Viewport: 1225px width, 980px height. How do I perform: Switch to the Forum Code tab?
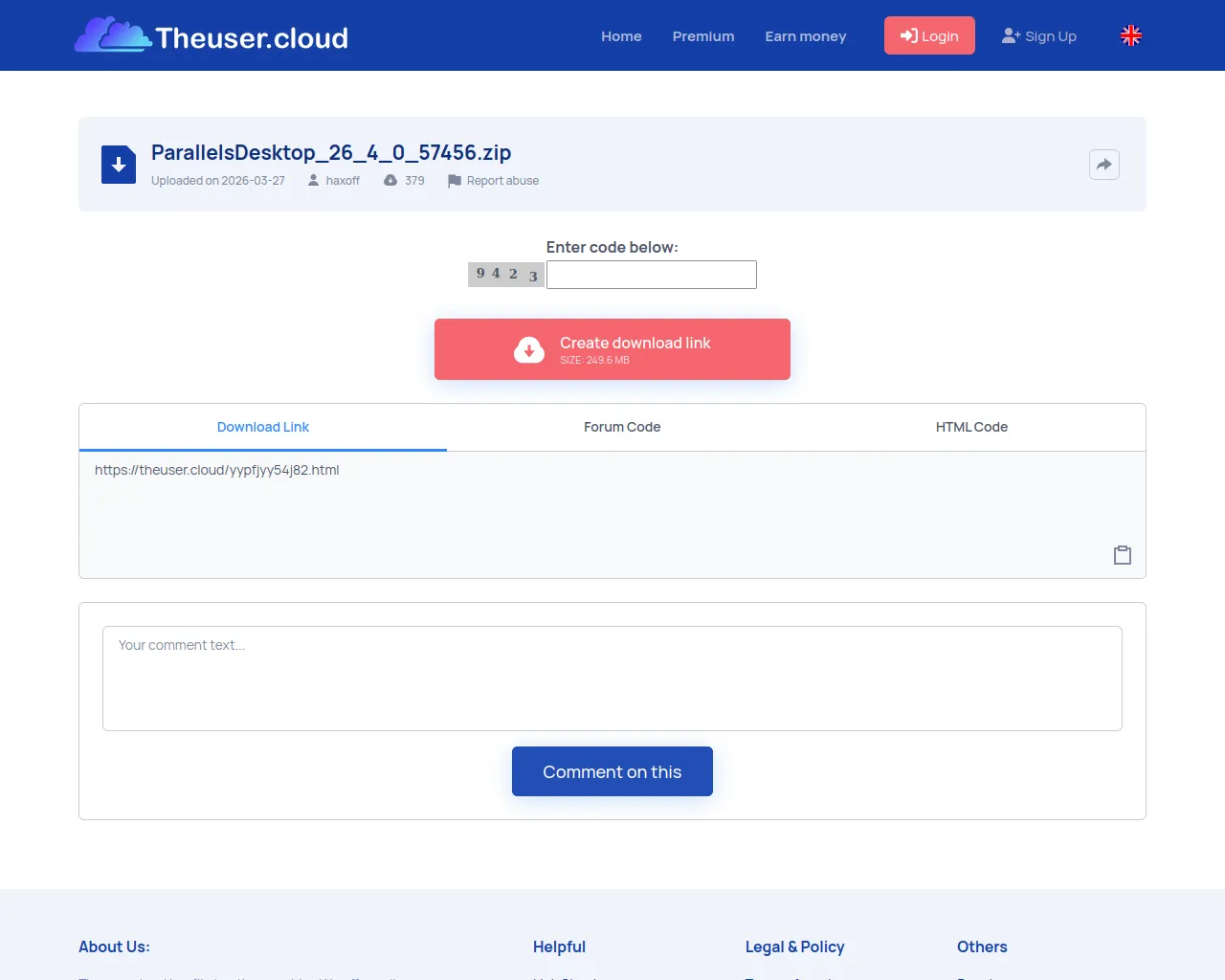pos(621,427)
